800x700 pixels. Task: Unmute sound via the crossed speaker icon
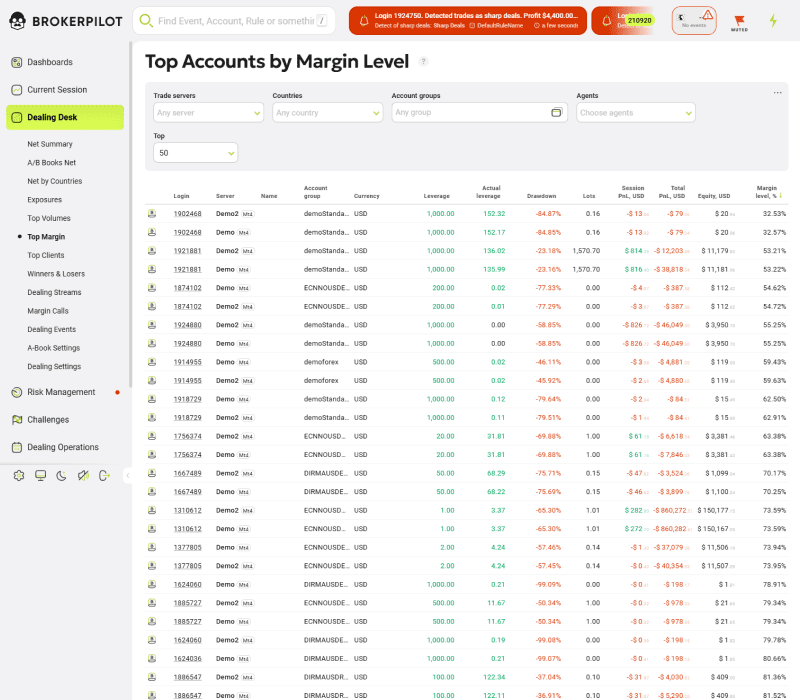84,476
